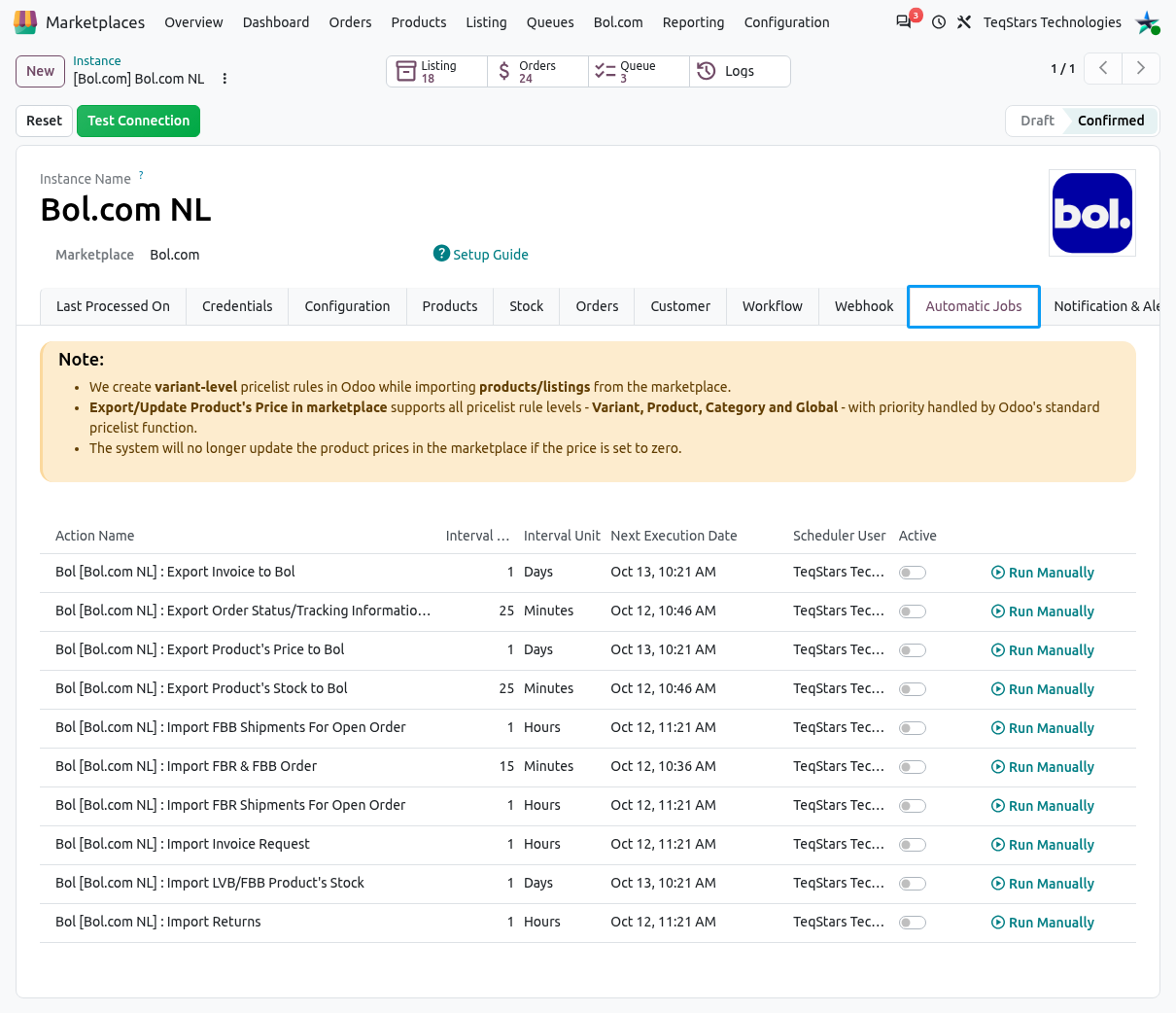Run Export Product's Stock to Bol manually
The height and width of the screenshot is (1013, 1176).
[1043, 689]
